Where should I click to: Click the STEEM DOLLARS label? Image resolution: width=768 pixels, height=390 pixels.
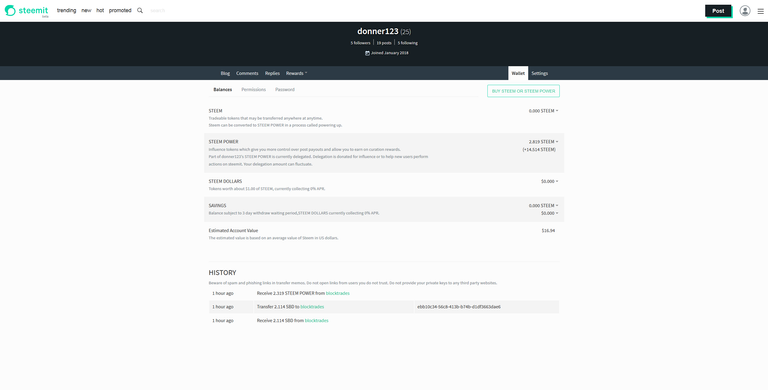pos(225,182)
